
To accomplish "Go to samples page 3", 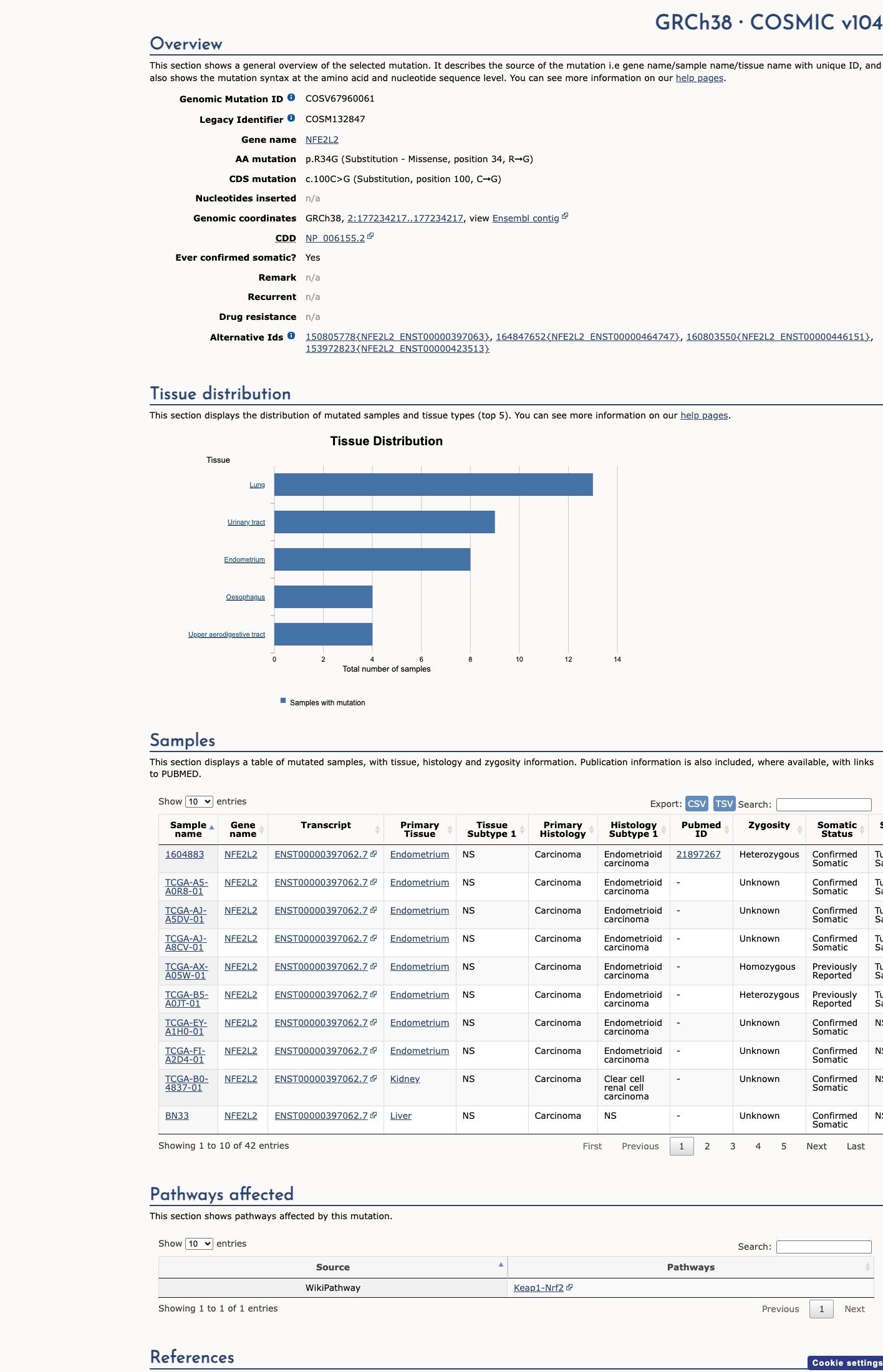I will (x=733, y=1146).
